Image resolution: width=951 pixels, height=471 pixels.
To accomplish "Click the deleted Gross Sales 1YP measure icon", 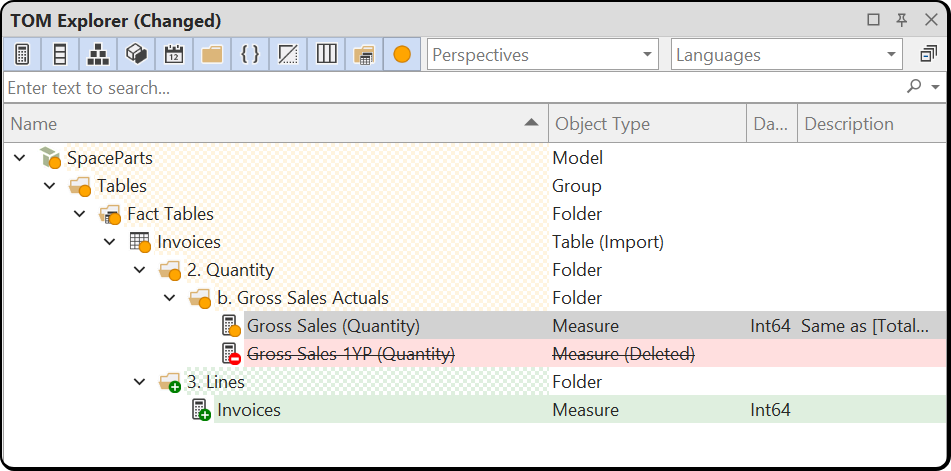I will [231, 354].
